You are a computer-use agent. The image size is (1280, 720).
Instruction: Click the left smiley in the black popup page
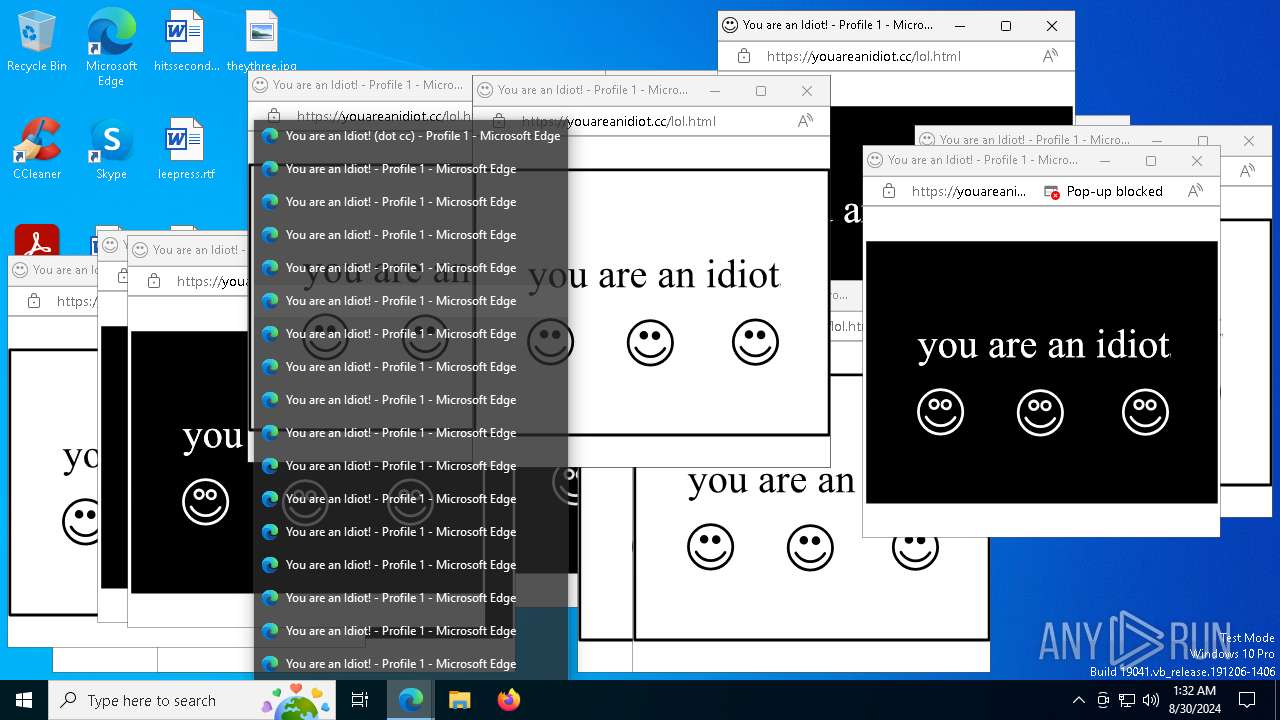[x=940, y=412]
